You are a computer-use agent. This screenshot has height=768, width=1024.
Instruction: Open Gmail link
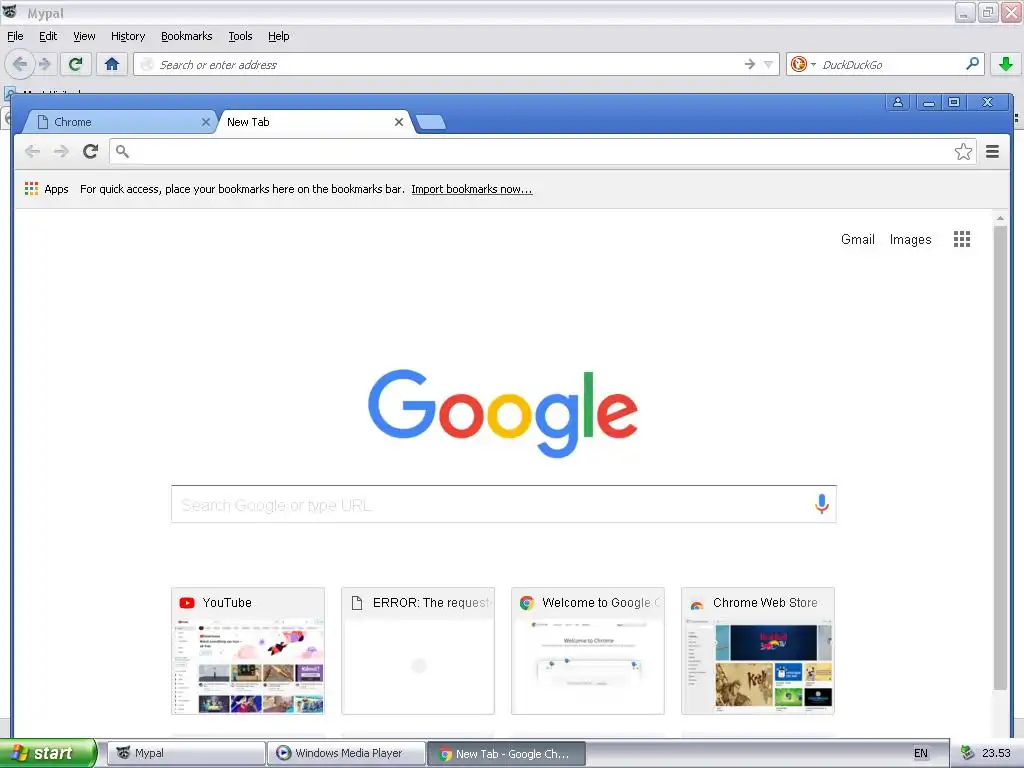[857, 240]
